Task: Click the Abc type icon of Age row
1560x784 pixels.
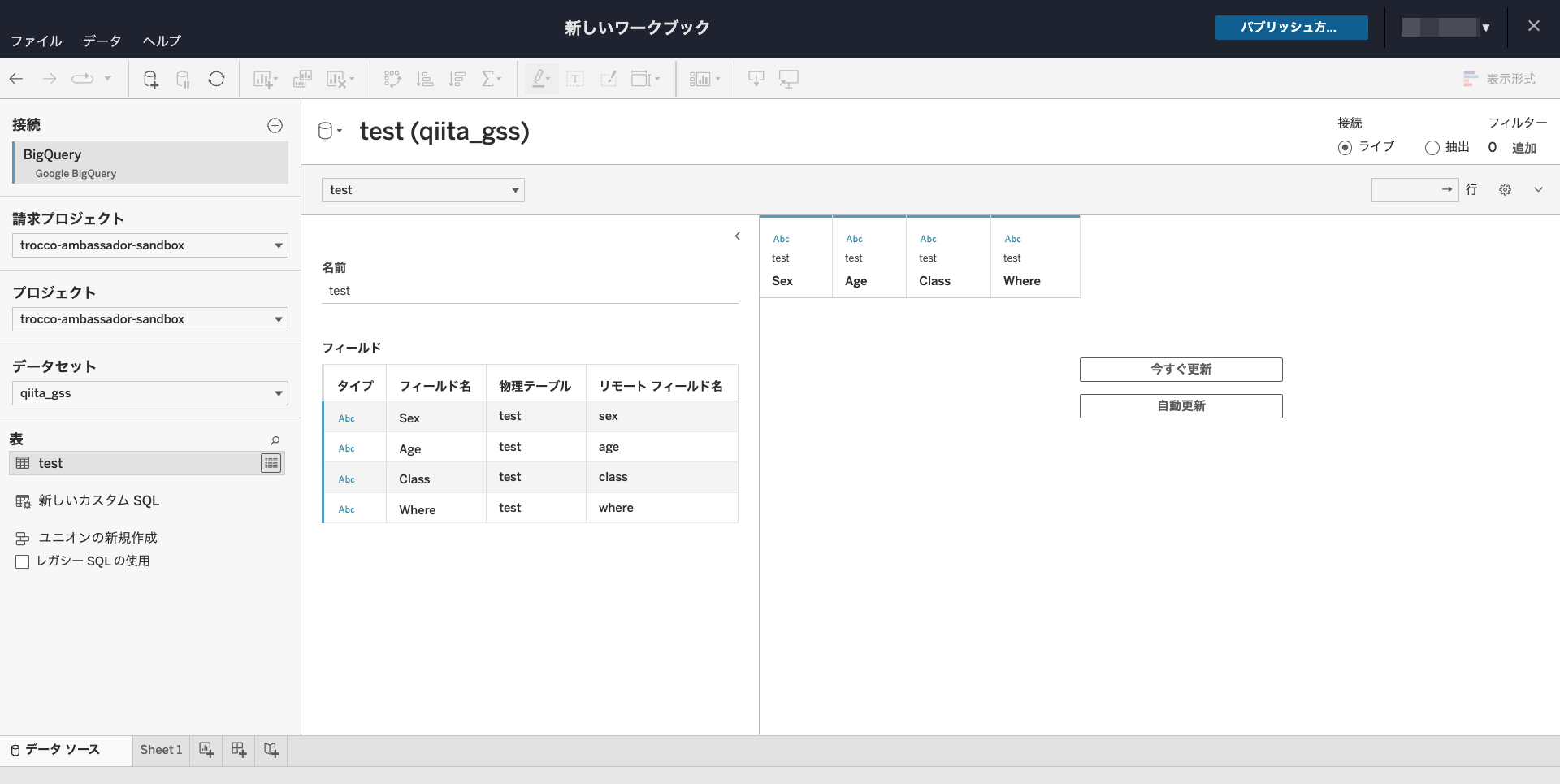Action: (x=347, y=448)
